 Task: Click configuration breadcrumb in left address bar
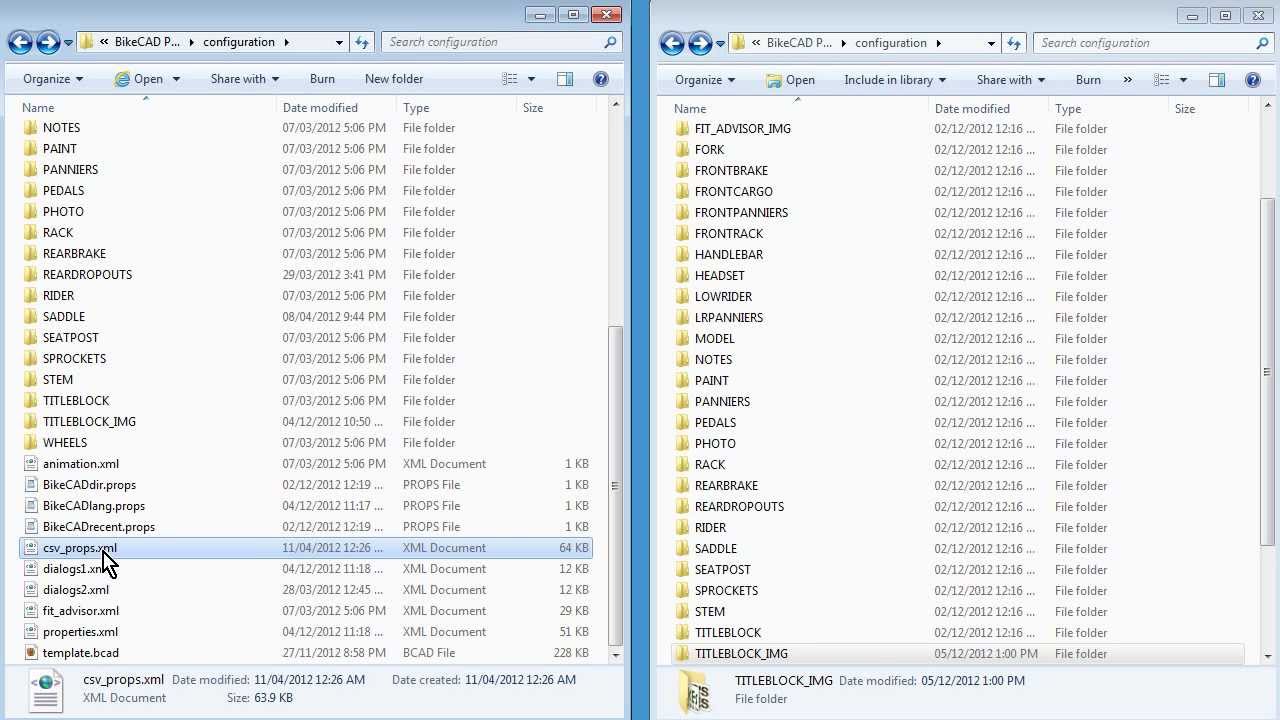239,42
